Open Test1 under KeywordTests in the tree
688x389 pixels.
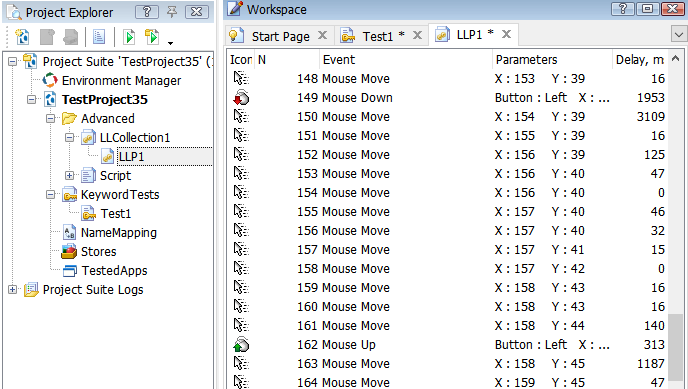tap(116, 214)
